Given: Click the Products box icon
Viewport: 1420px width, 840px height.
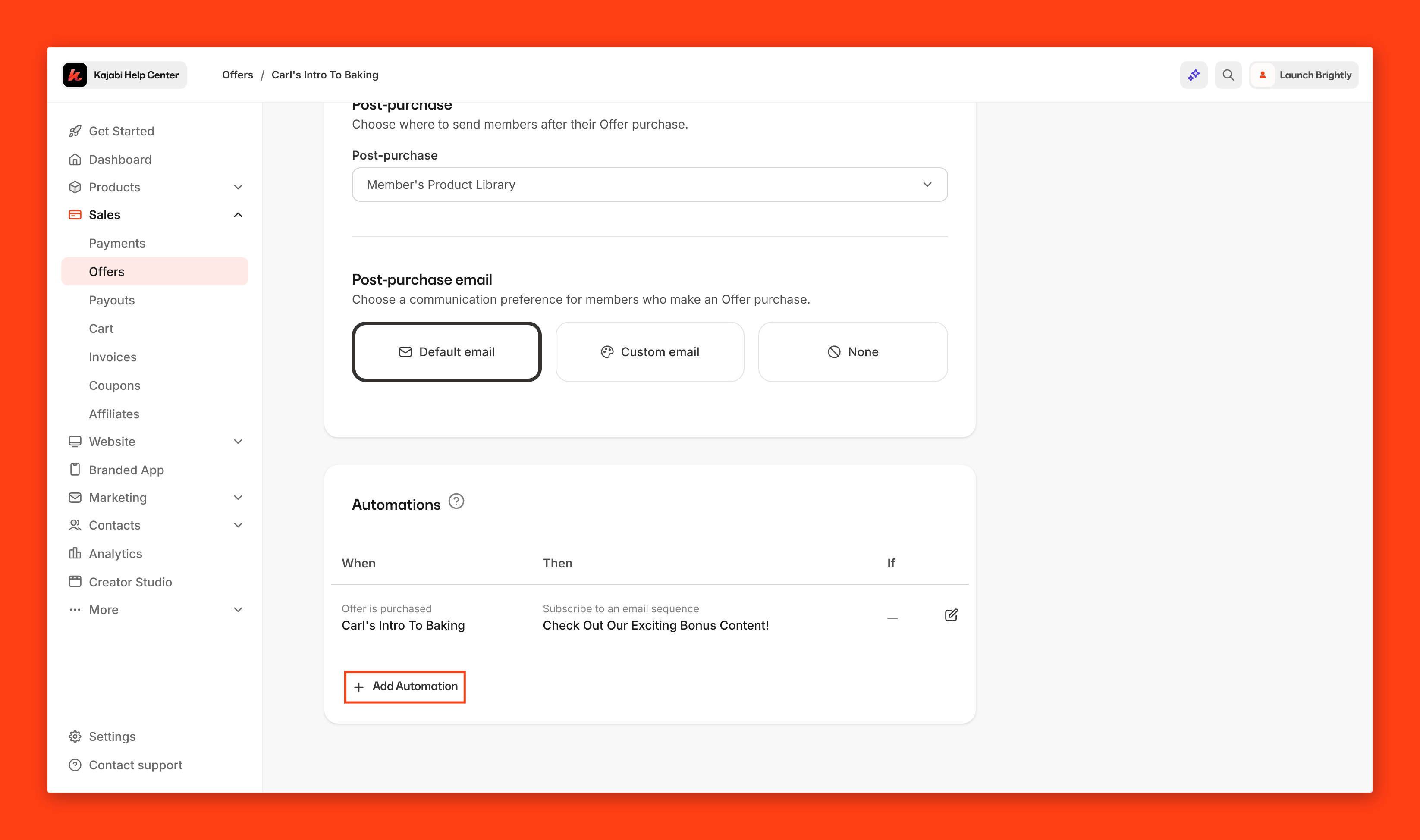Looking at the screenshot, I should (75, 187).
